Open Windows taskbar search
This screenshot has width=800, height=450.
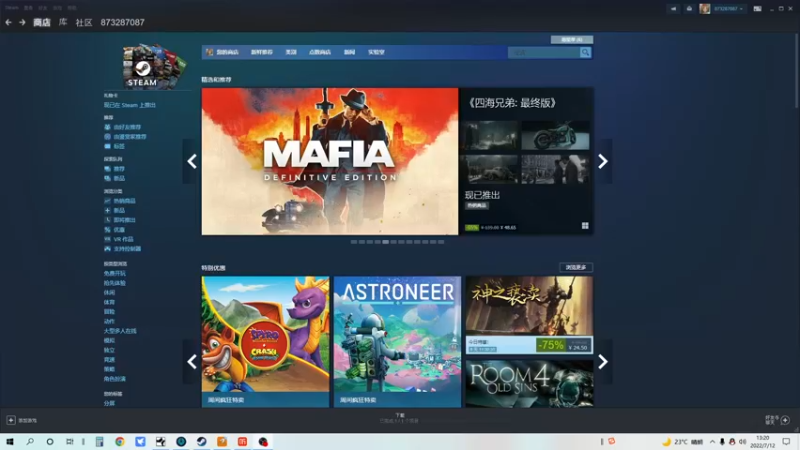coord(30,441)
